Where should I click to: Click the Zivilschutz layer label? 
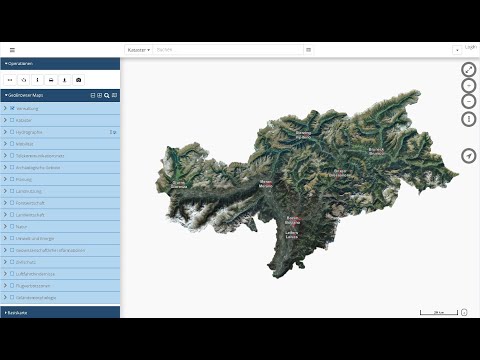(x=26, y=262)
